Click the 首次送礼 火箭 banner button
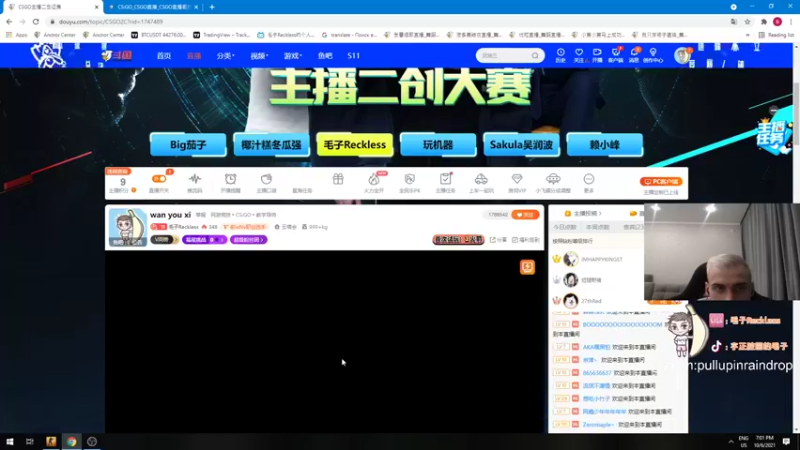Screen dimensions: 800x450 point(458,239)
